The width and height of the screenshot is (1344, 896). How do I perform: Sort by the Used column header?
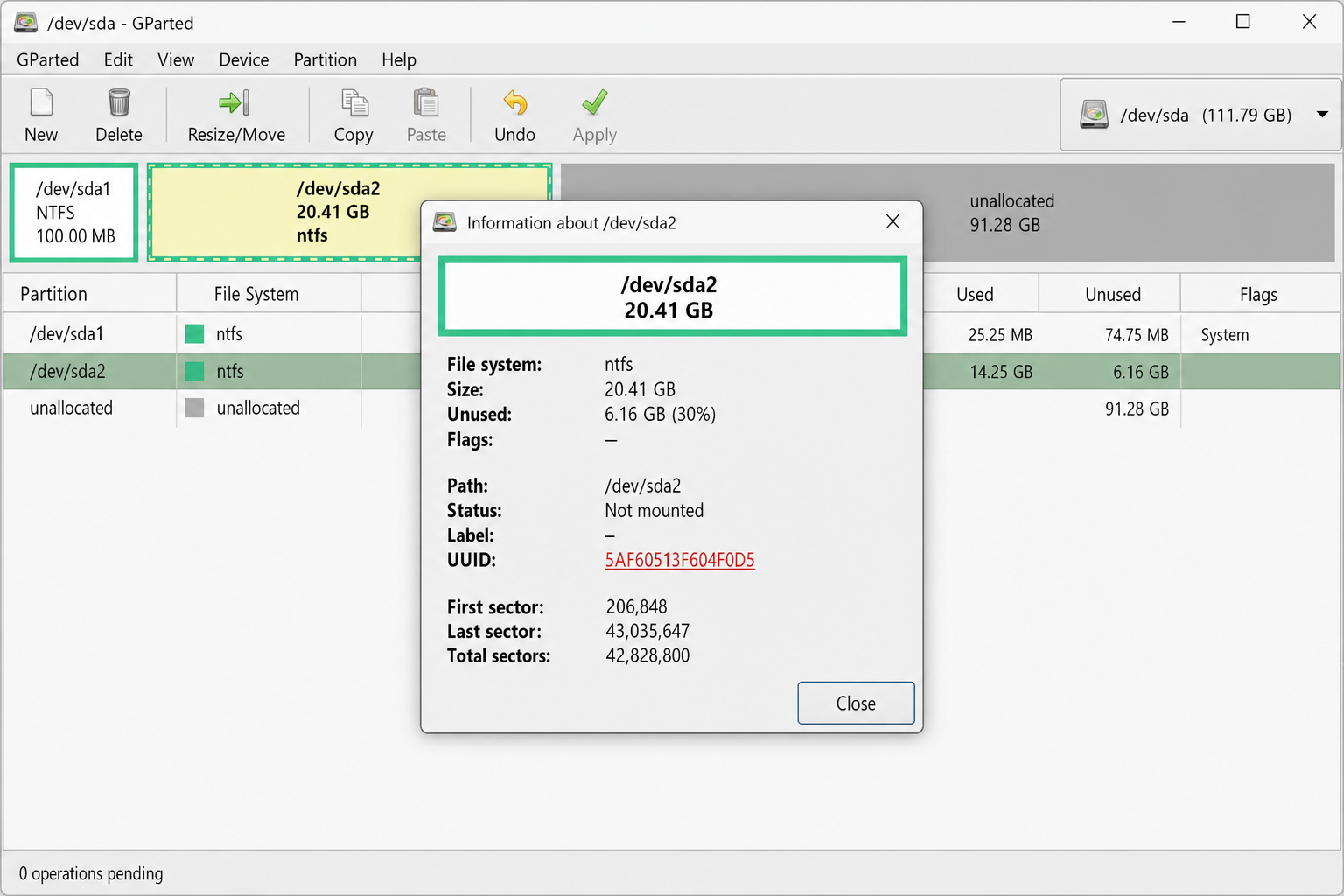pos(981,294)
